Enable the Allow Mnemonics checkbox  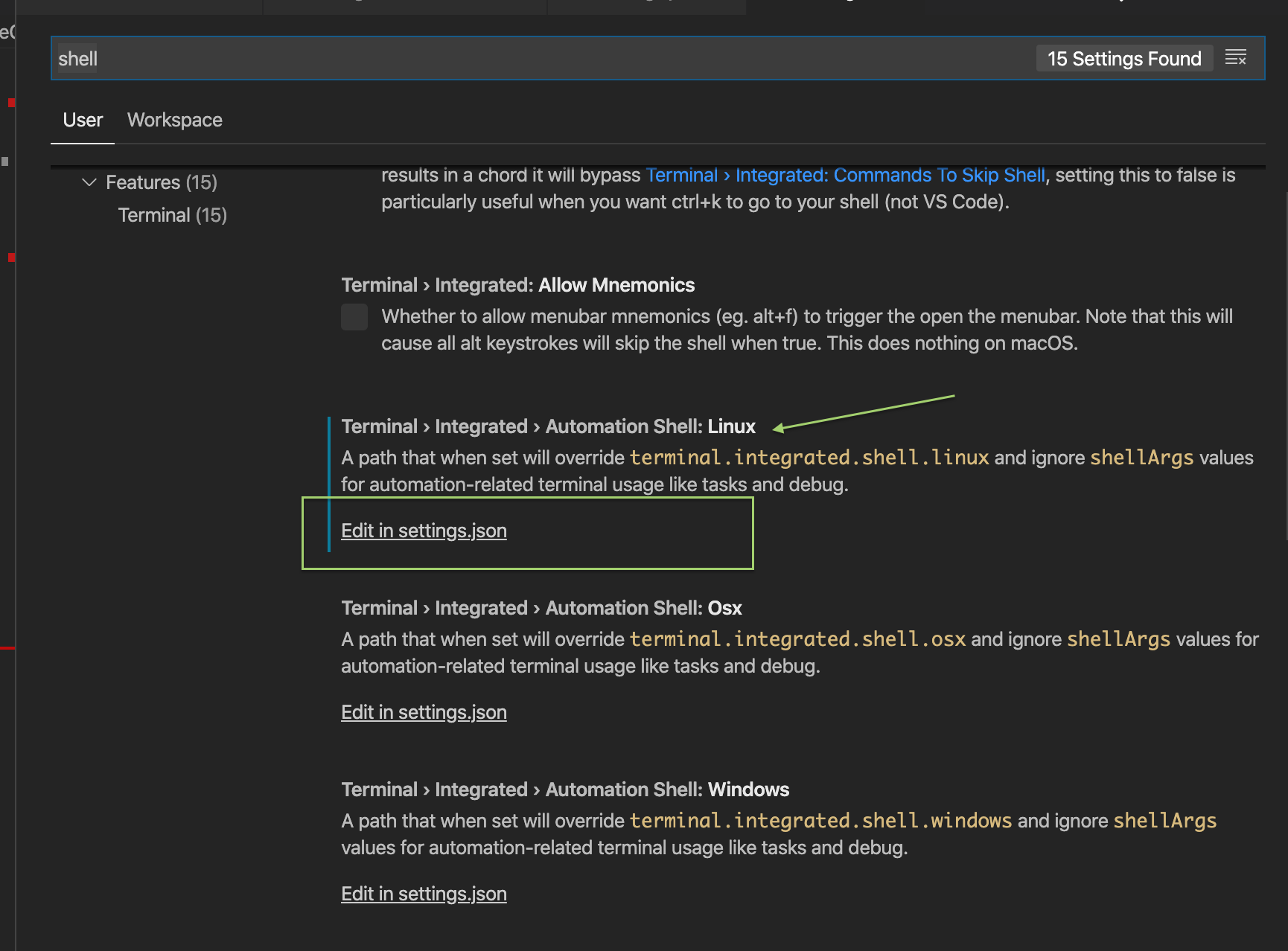pyautogui.click(x=354, y=317)
